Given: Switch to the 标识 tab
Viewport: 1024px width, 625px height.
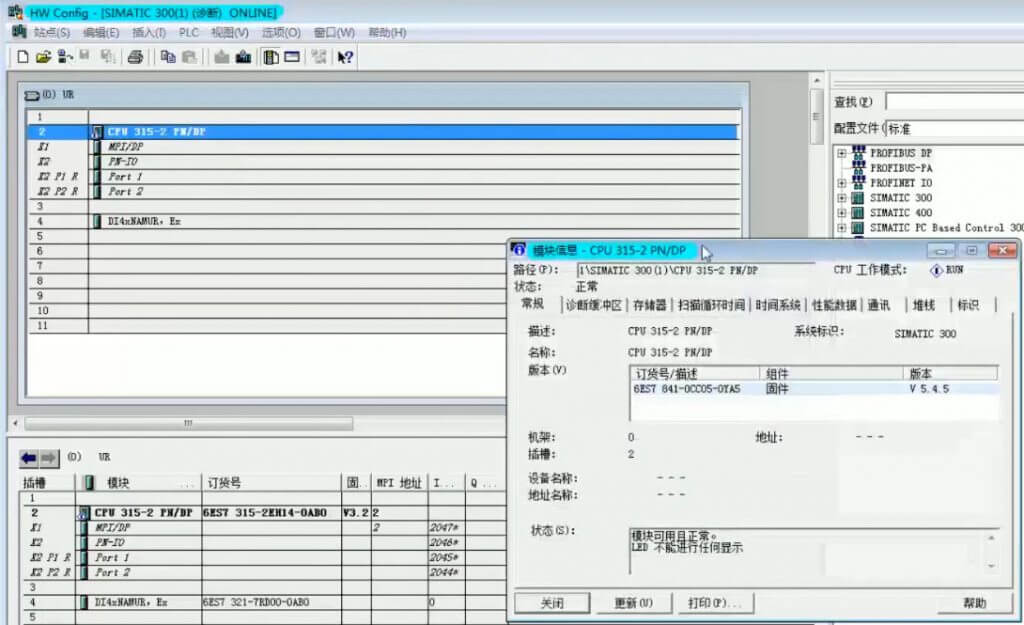Looking at the screenshot, I should click(968, 305).
